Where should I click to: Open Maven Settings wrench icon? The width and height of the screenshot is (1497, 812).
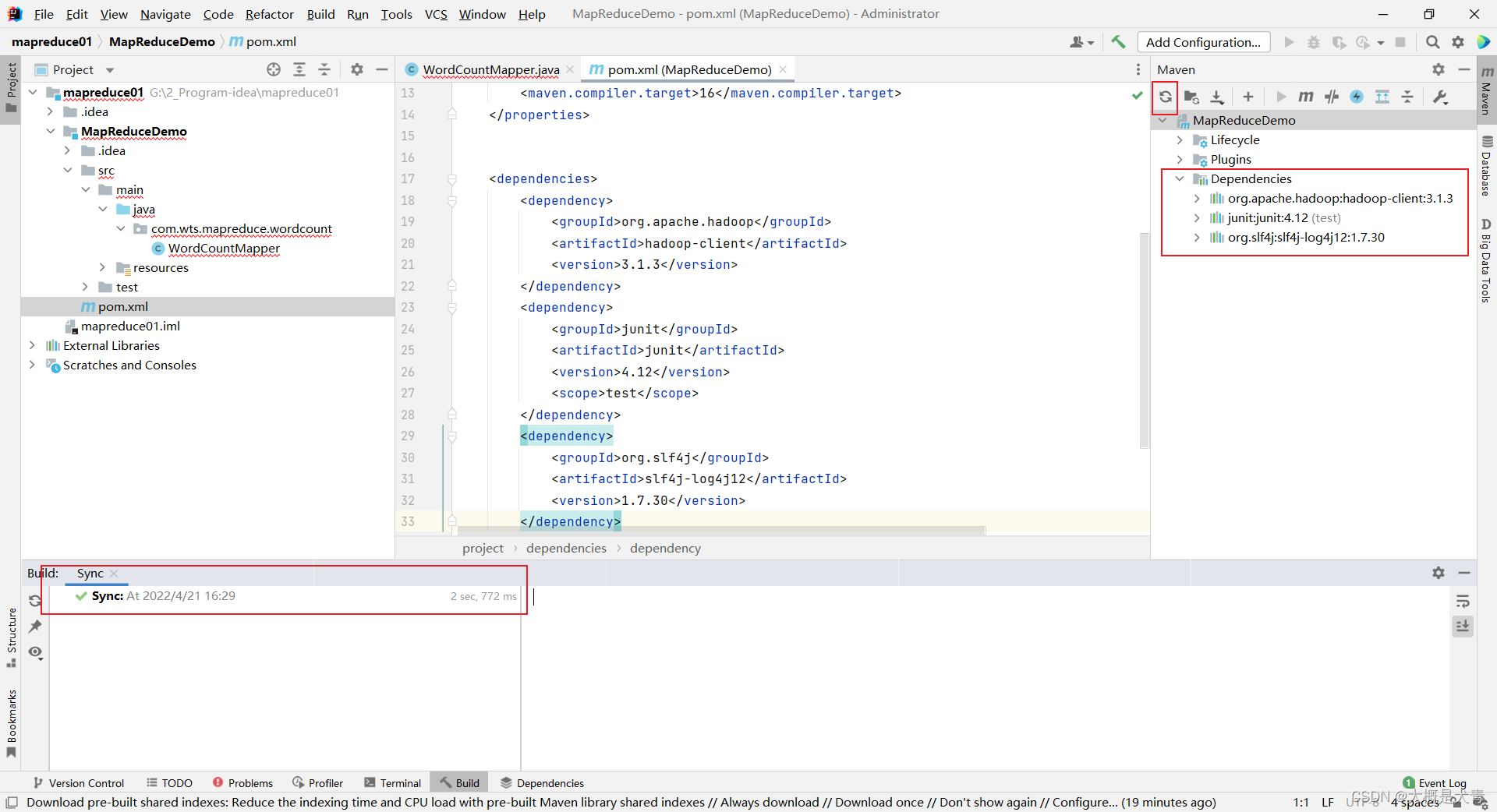(1440, 97)
